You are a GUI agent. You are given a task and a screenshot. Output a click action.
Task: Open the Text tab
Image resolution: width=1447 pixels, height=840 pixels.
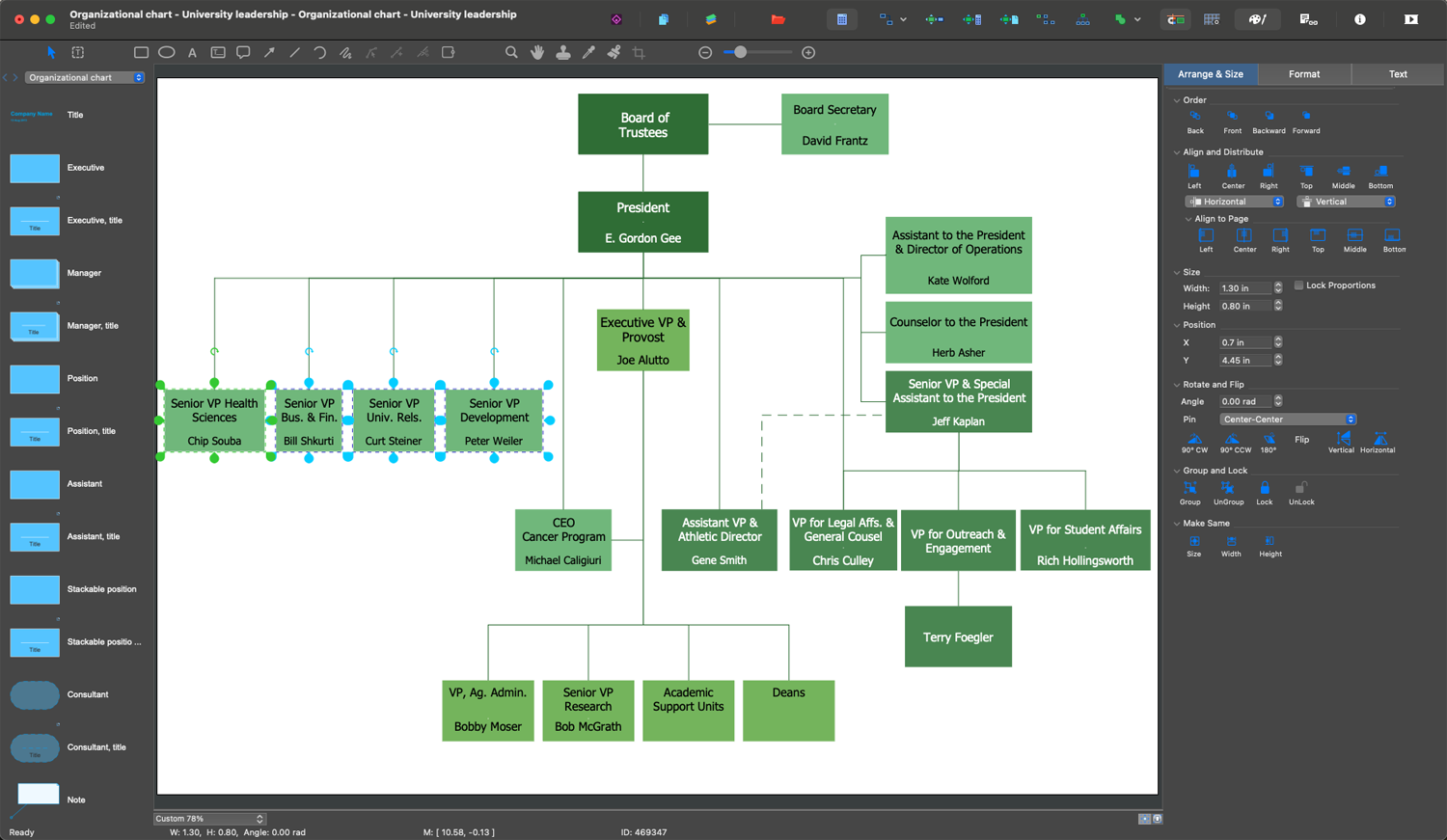click(1397, 74)
